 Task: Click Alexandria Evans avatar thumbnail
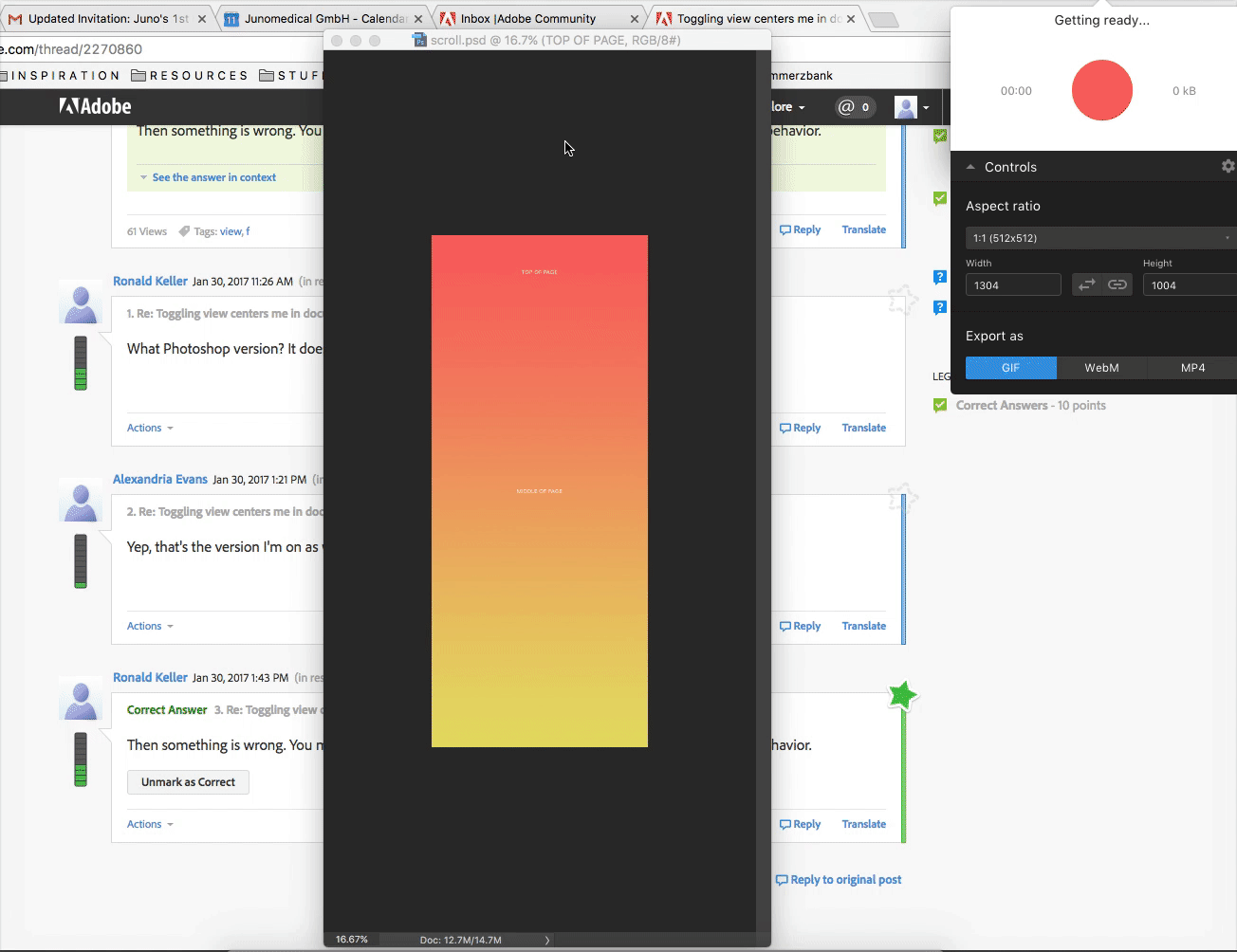click(x=81, y=502)
